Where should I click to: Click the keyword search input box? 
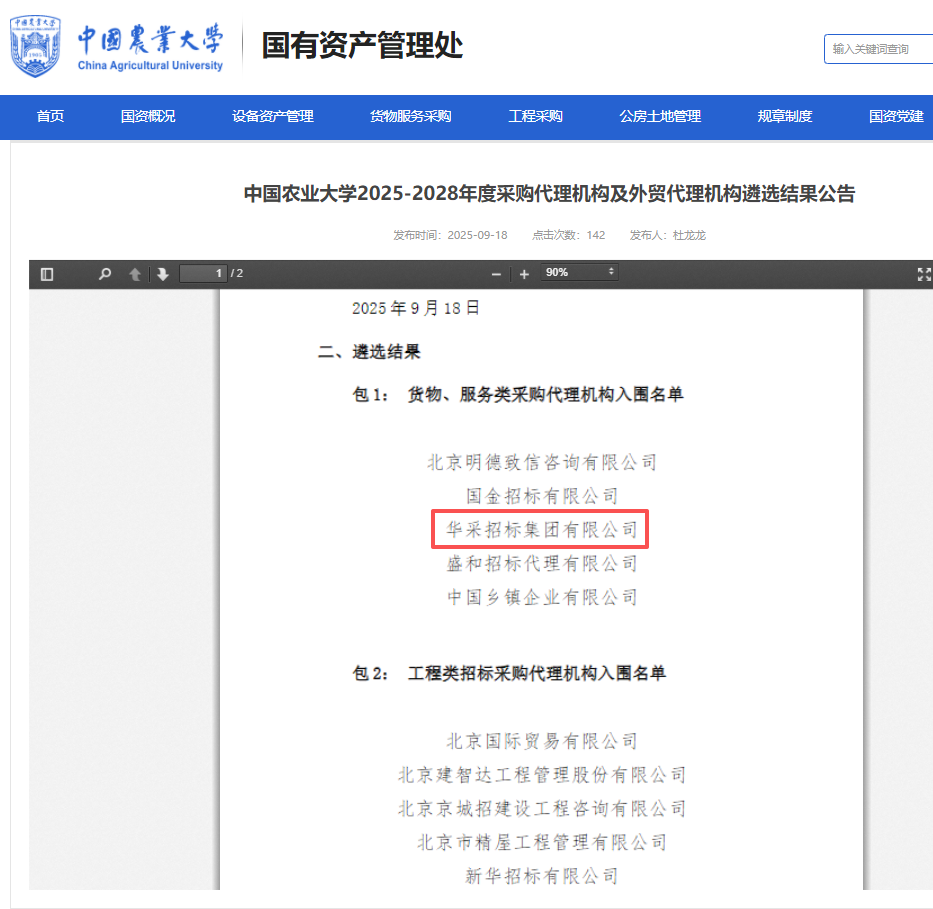pos(880,49)
